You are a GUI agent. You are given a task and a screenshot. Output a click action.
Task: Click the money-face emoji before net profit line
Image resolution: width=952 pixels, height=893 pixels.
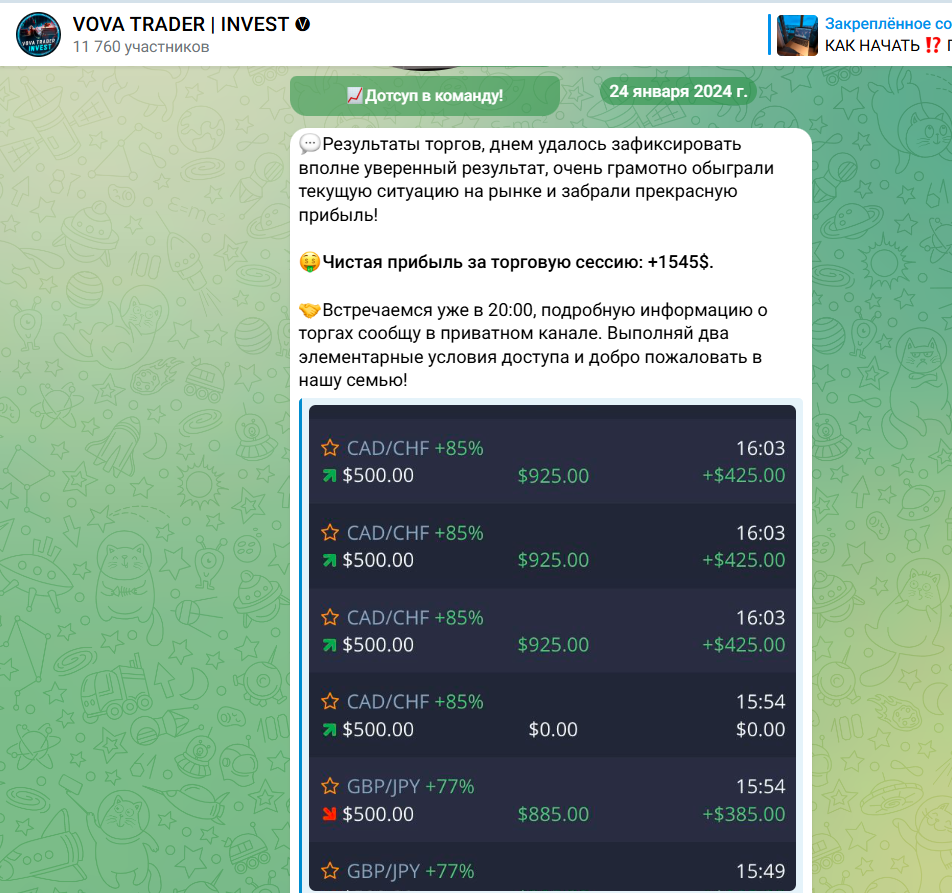310,262
